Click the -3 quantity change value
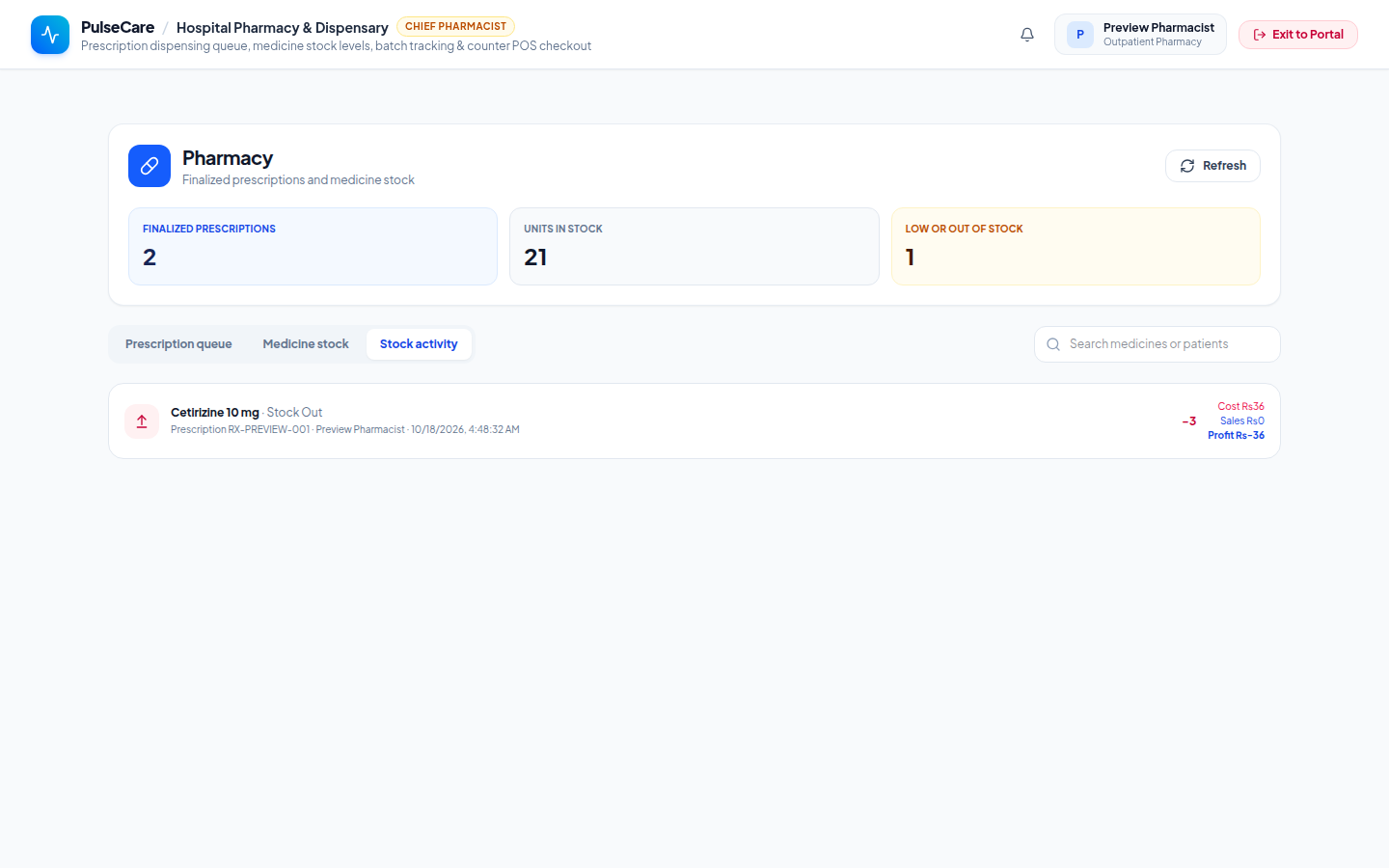 (x=1189, y=421)
